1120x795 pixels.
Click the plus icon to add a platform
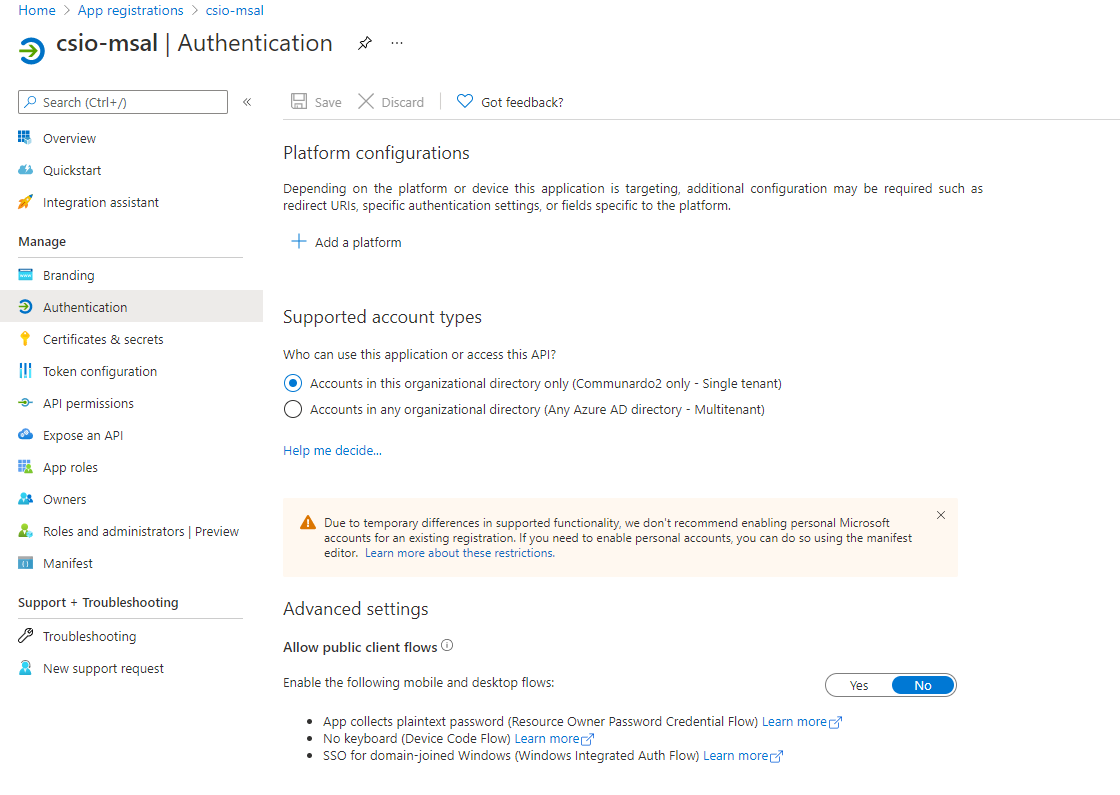(298, 242)
